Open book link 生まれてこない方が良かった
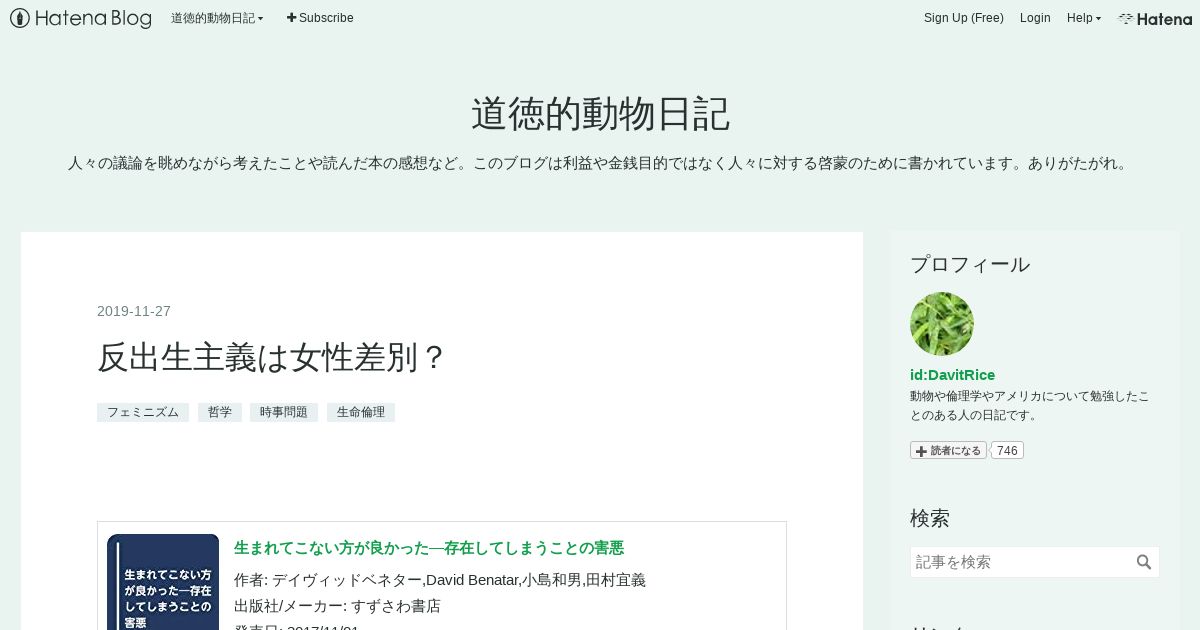This screenshot has width=1200, height=630. [x=429, y=548]
